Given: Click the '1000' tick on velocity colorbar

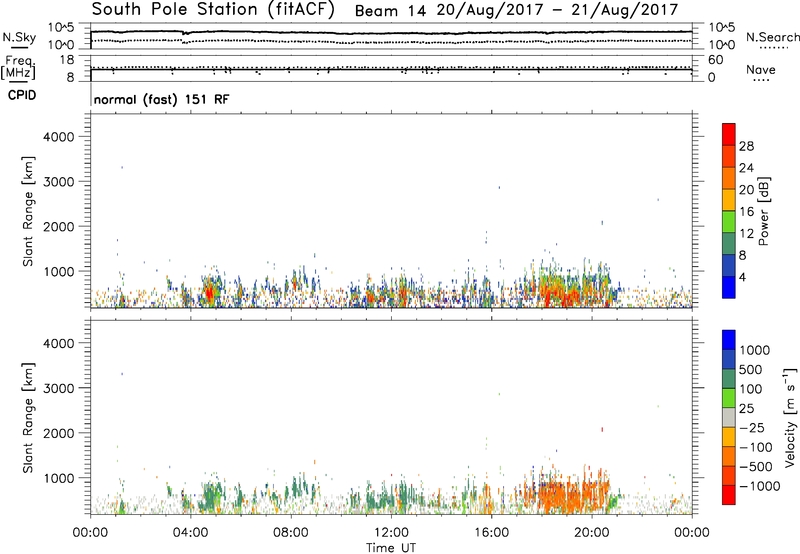Looking at the screenshot, I should 755,350.
